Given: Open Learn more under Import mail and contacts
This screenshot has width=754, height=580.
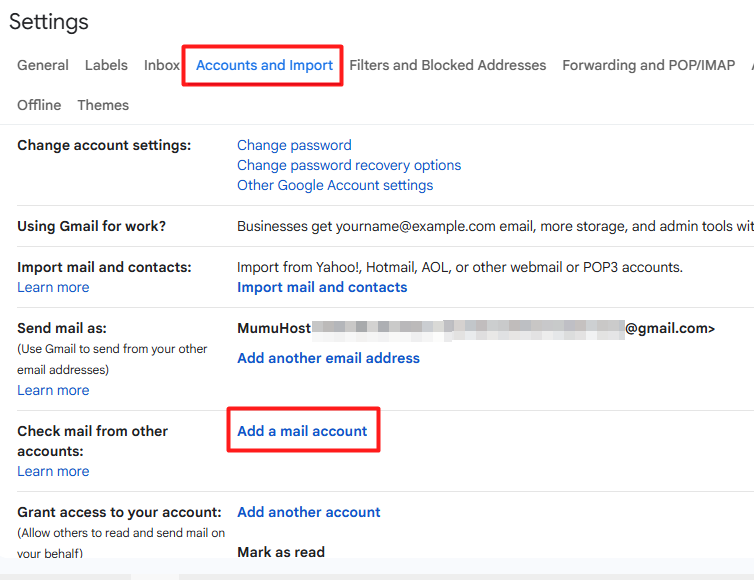Looking at the screenshot, I should pos(53,287).
